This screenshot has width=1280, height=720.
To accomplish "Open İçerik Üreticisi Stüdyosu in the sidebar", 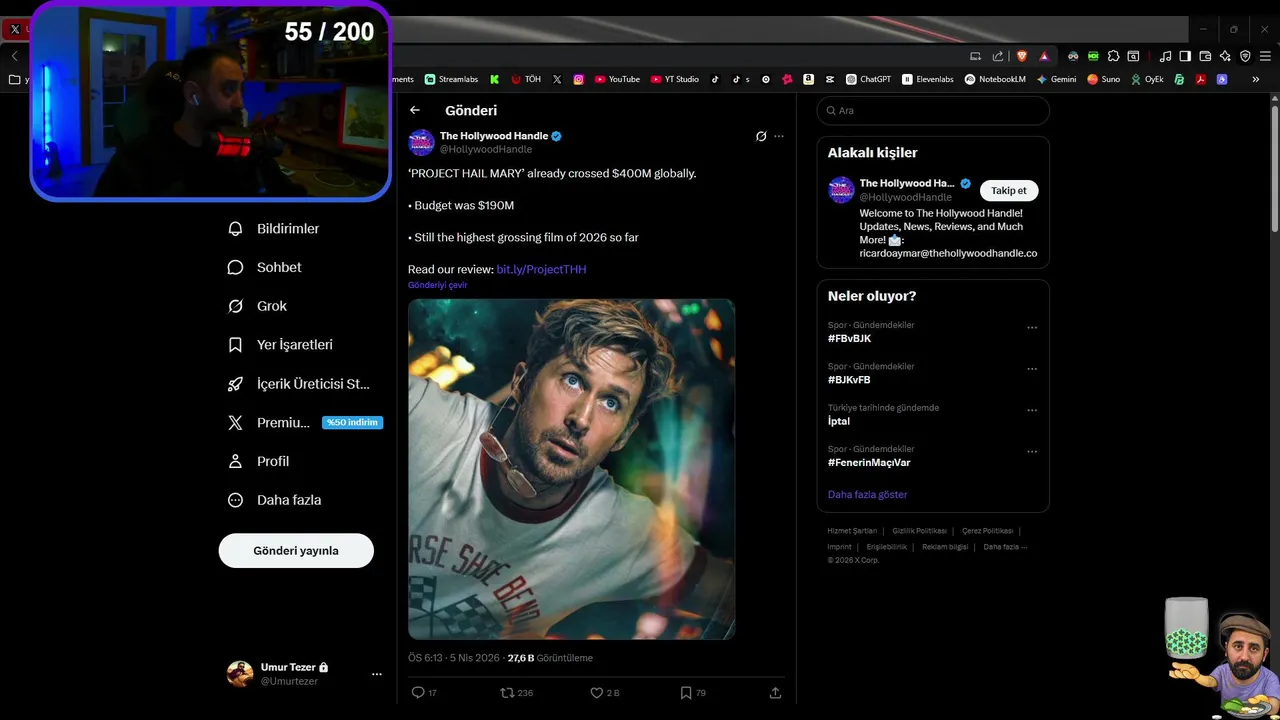I will pyautogui.click(x=300, y=384).
